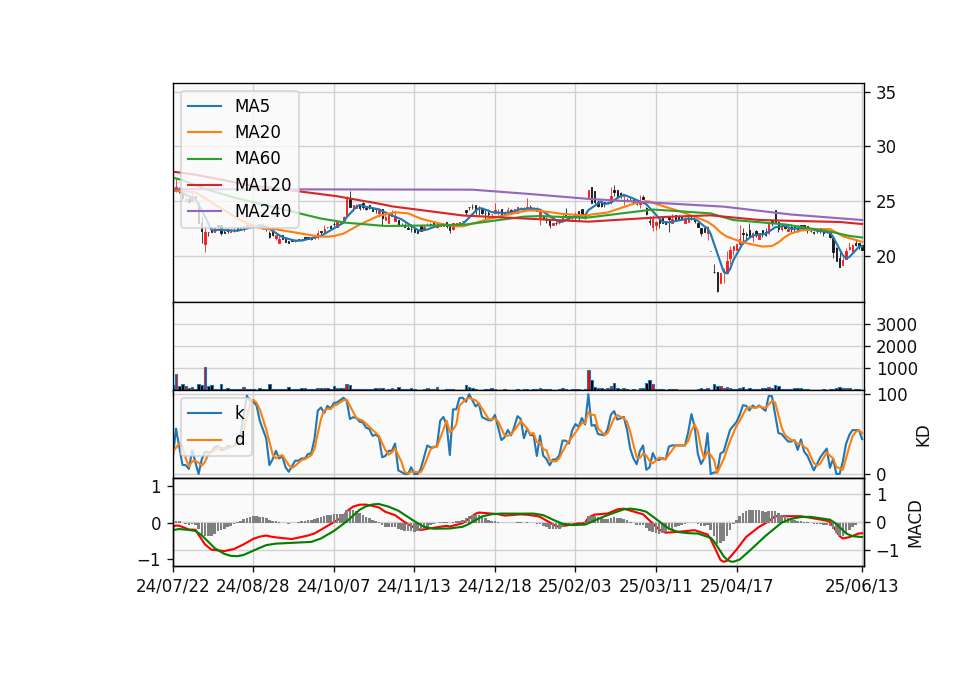The image size is (960, 690).
Task: Click the red MA120 legend line swatch
Action: coord(204,186)
